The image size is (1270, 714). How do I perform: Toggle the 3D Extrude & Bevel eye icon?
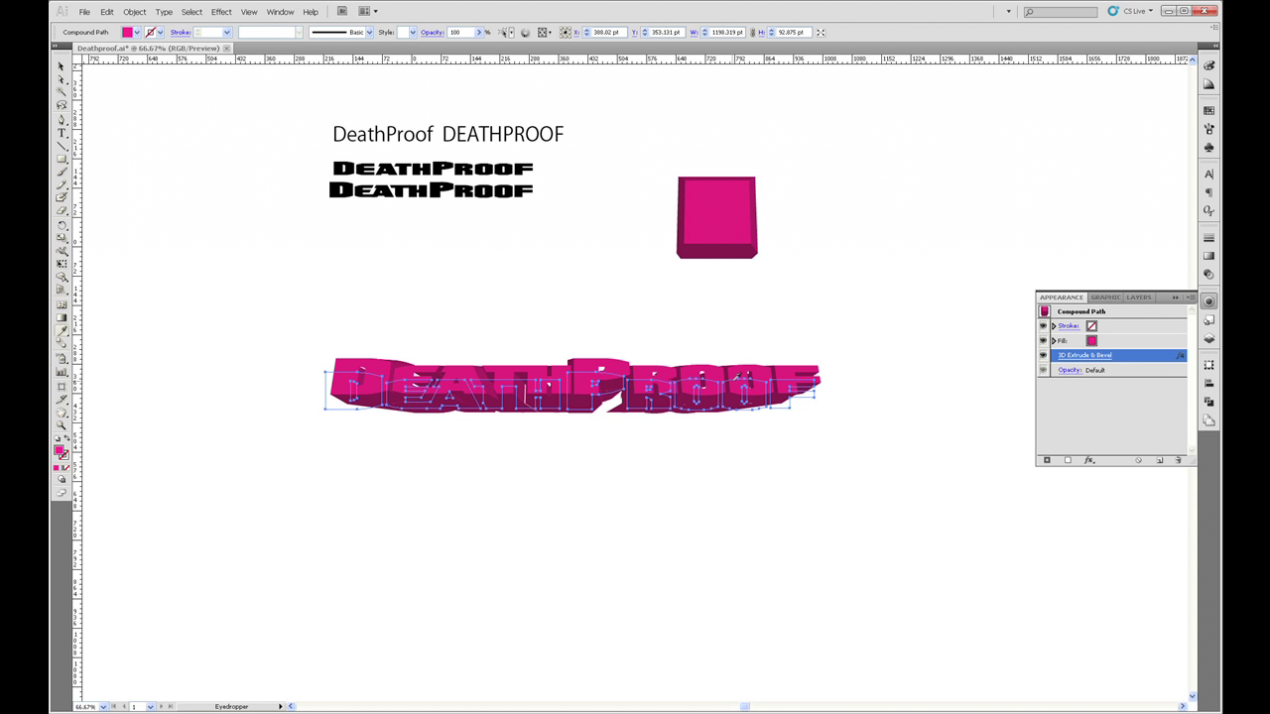pyautogui.click(x=1043, y=355)
